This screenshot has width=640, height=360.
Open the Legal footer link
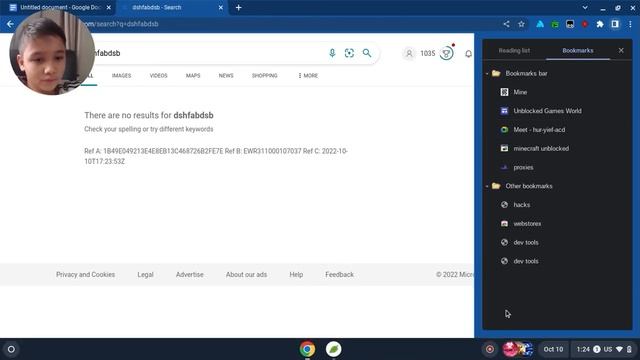coord(145,275)
